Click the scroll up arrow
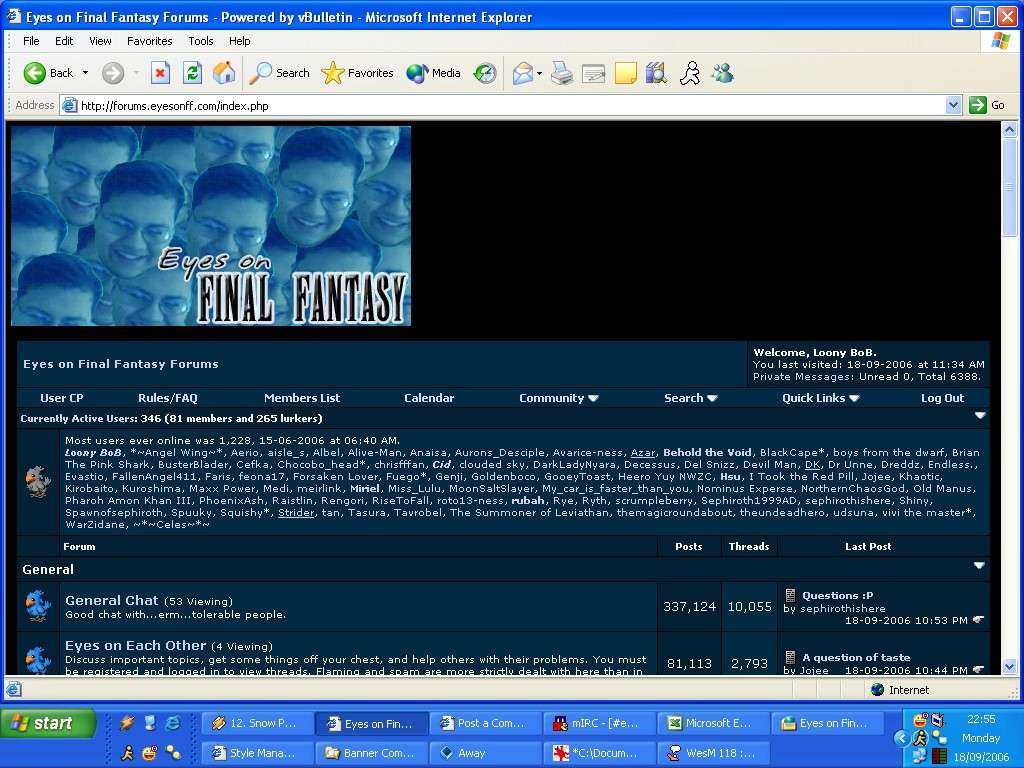 click(1009, 129)
